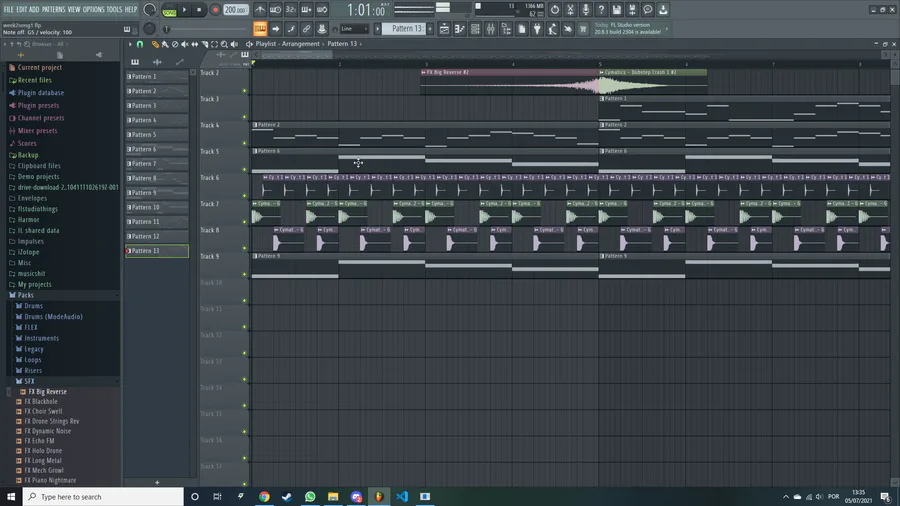This screenshot has width=900, height=506.
Task: Open the Mixer window from toolbar
Action: (x=491, y=29)
